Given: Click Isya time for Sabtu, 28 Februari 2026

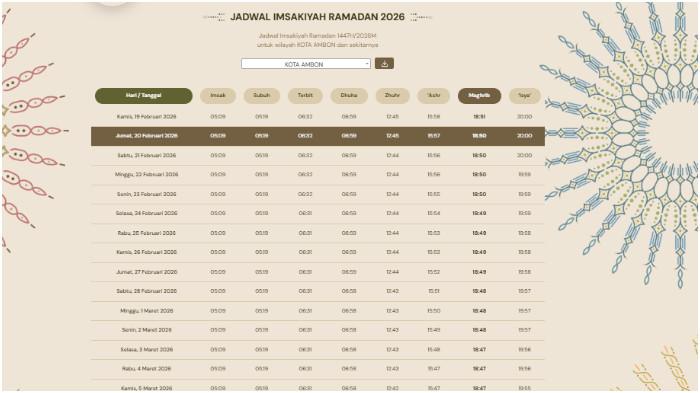Looking at the screenshot, I should click(525, 291).
